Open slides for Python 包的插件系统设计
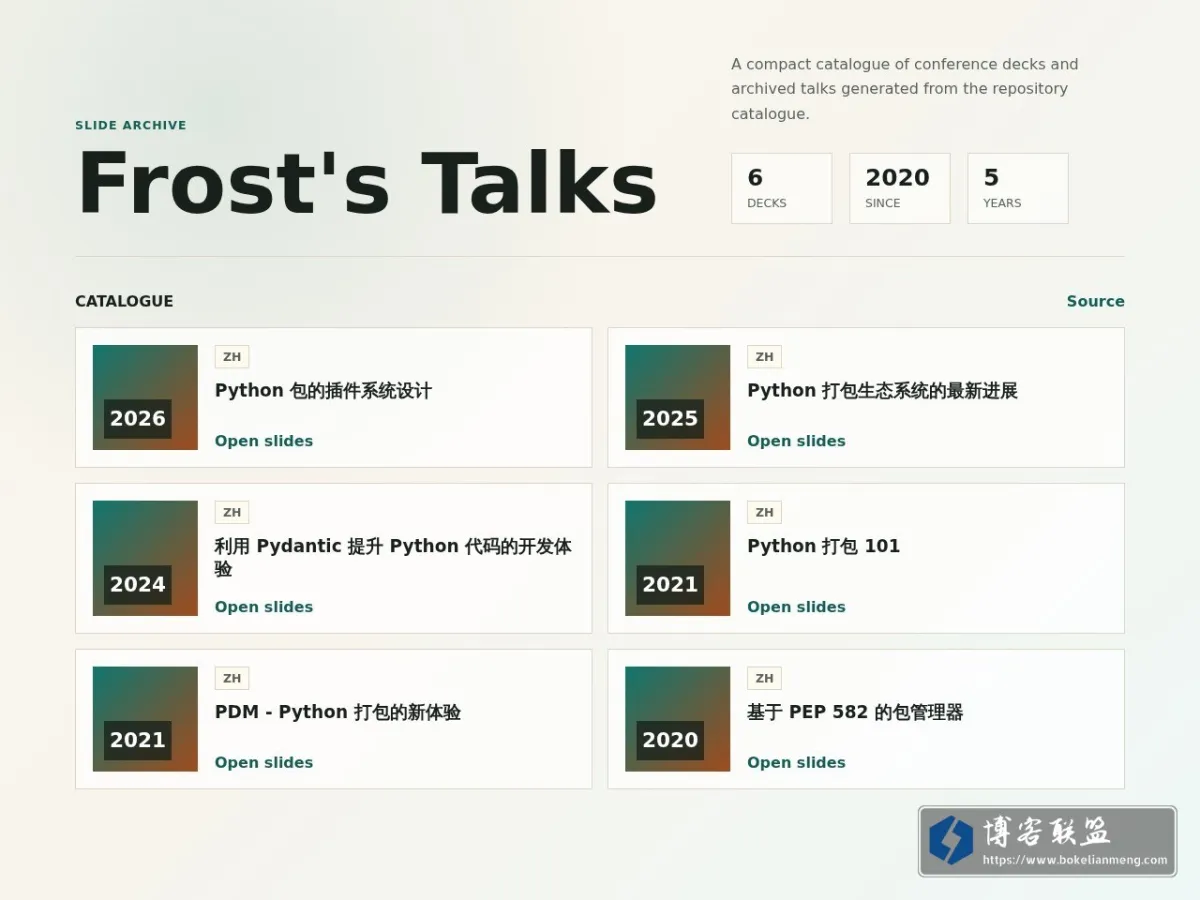 point(264,441)
